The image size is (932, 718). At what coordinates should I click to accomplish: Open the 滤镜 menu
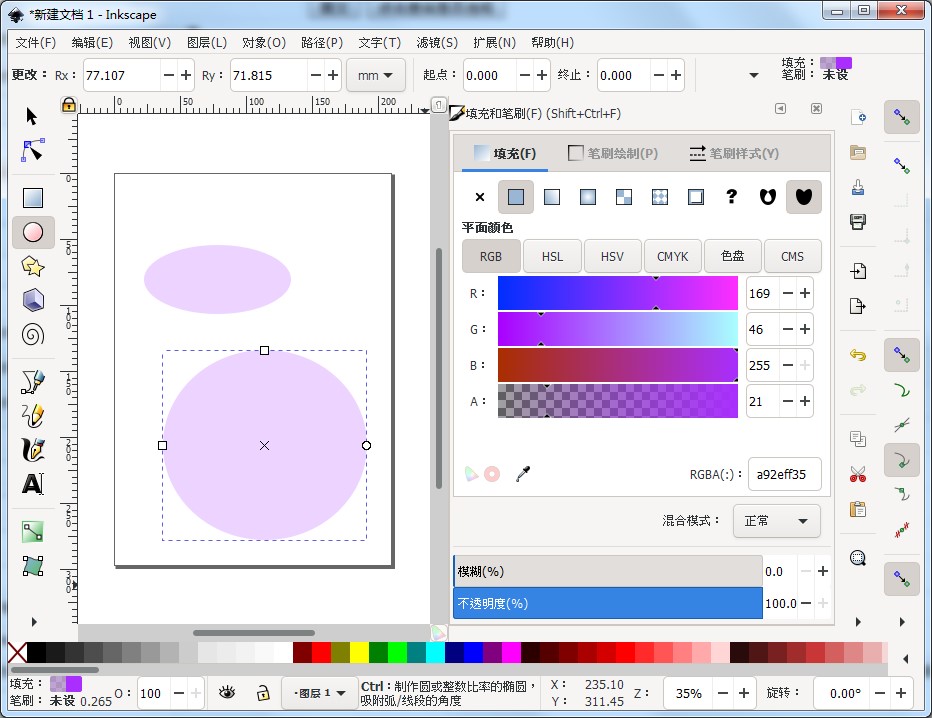[436, 42]
